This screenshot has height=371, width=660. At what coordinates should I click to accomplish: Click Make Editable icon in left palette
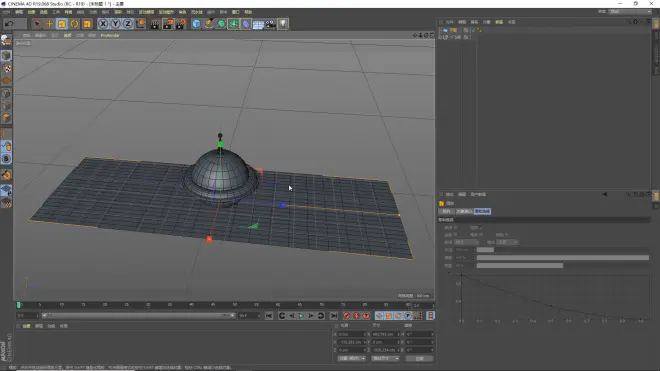pyautogui.click(x=6, y=40)
